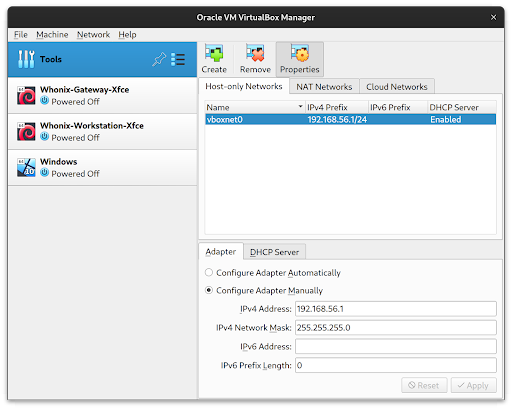This screenshot has height=409, width=512.
Task: Switch to the DHCP Server tab
Action: click(274, 252)
